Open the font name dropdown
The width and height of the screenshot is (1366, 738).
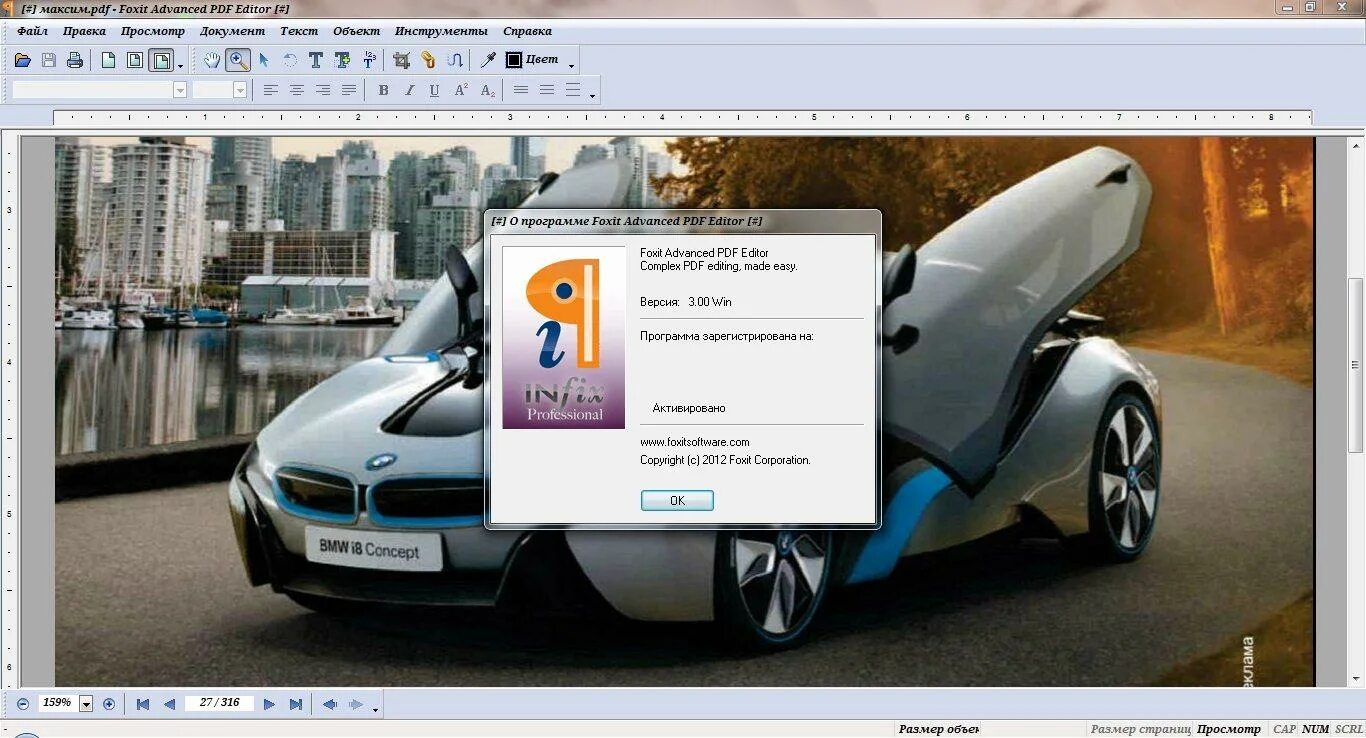point(180,90)
